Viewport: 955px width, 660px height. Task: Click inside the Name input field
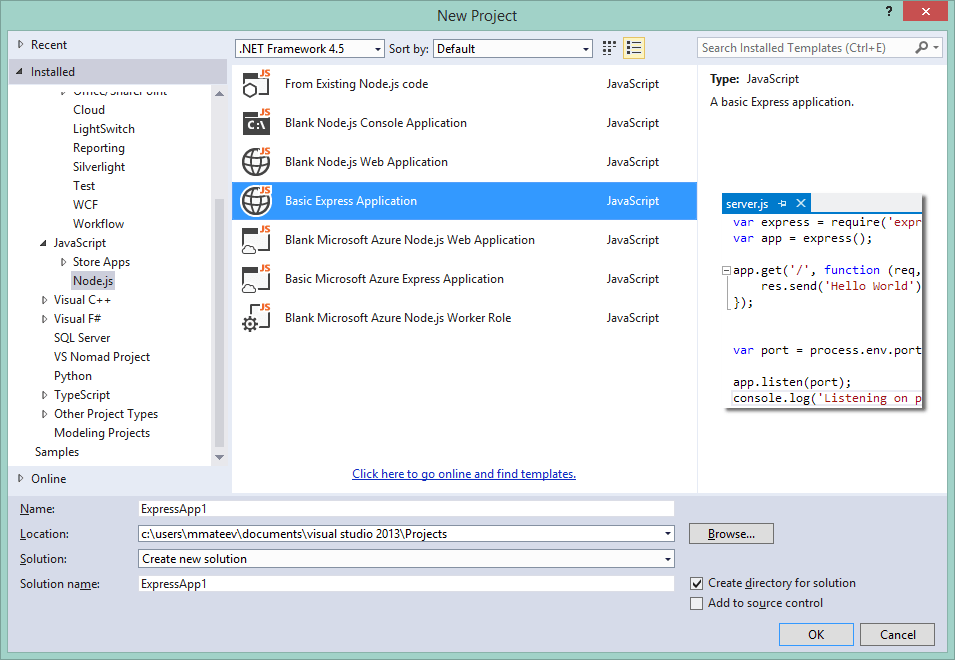pos(400,508)
